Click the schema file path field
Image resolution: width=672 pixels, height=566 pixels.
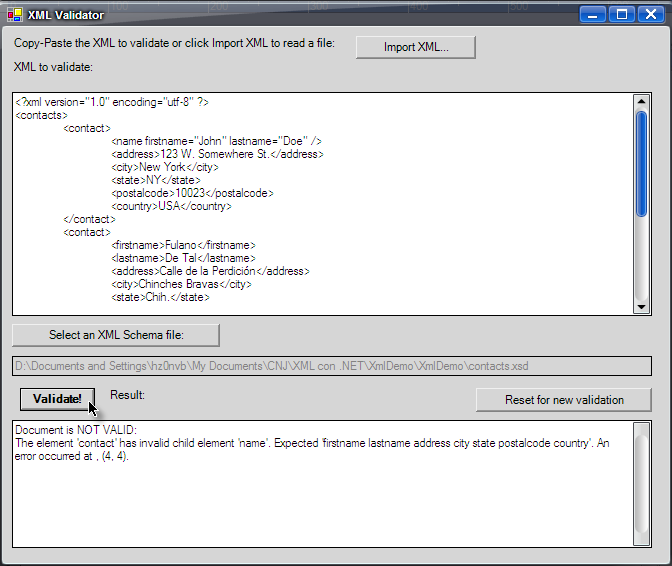(332, 366)
